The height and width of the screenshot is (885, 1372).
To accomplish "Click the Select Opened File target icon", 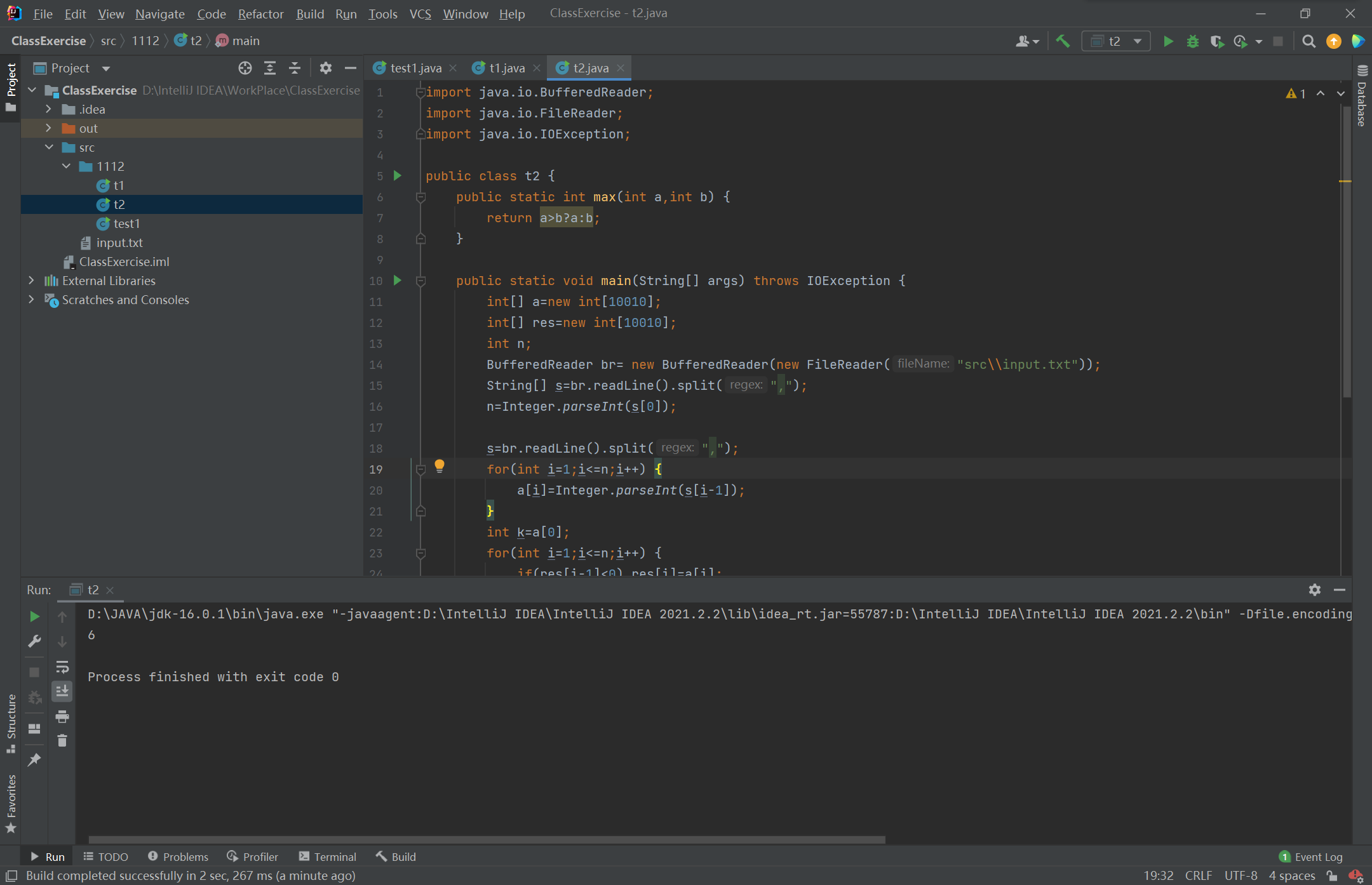I will (x=245, y=68).
